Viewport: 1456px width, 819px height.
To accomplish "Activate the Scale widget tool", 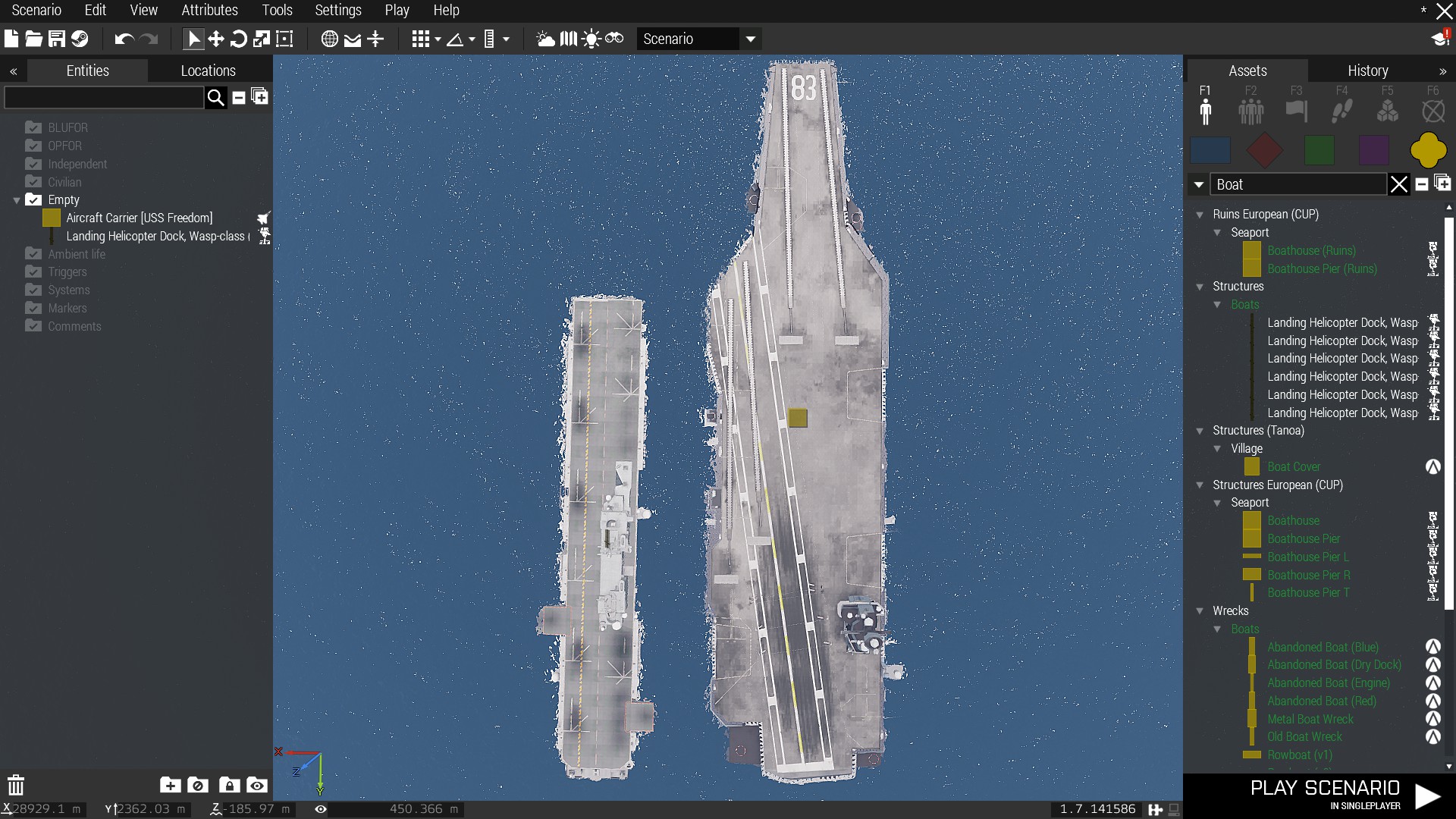I will click(x=262, y=39).
